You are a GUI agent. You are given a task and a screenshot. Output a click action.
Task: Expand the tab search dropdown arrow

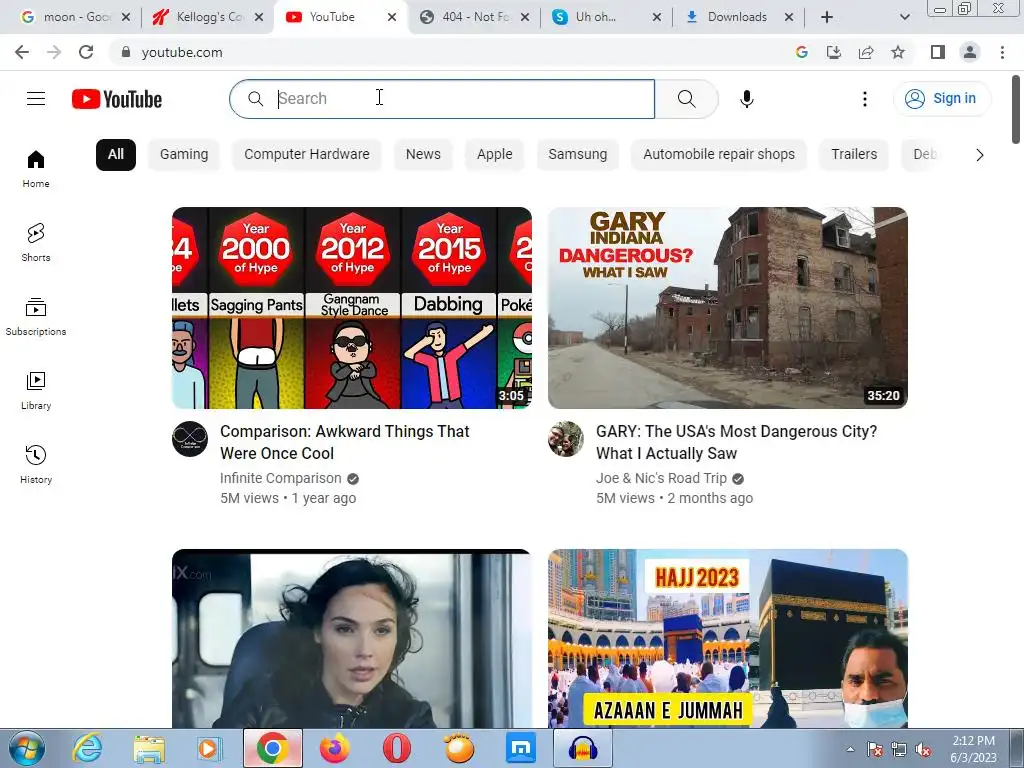click(904, 17)
